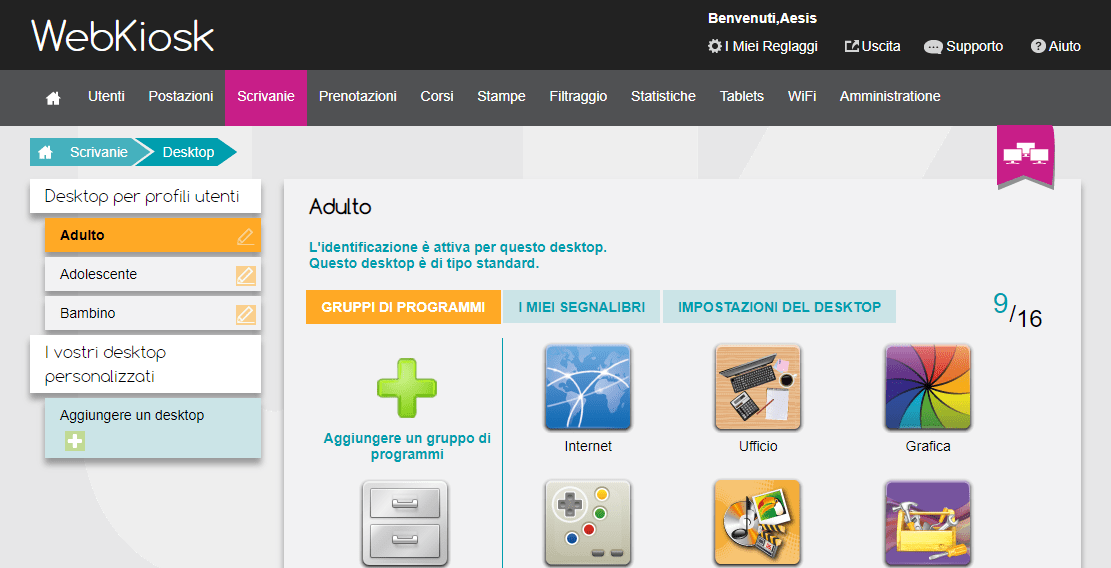Click the I Miei Reglaggi link
The height and width of the screenshot is (568, 1111).
(771, 47)
